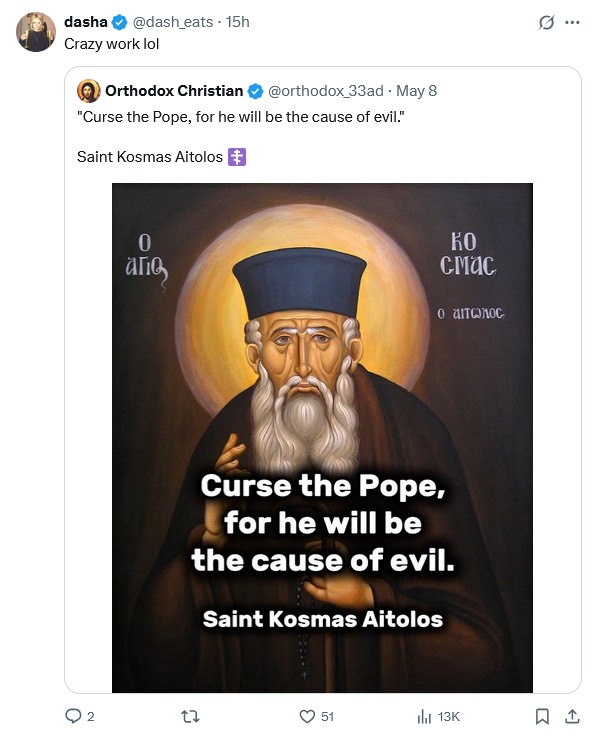Image resolution: width=598 pixels, height=738 pixels.
Task: Bookmark this post
Action: pos(542,716)
